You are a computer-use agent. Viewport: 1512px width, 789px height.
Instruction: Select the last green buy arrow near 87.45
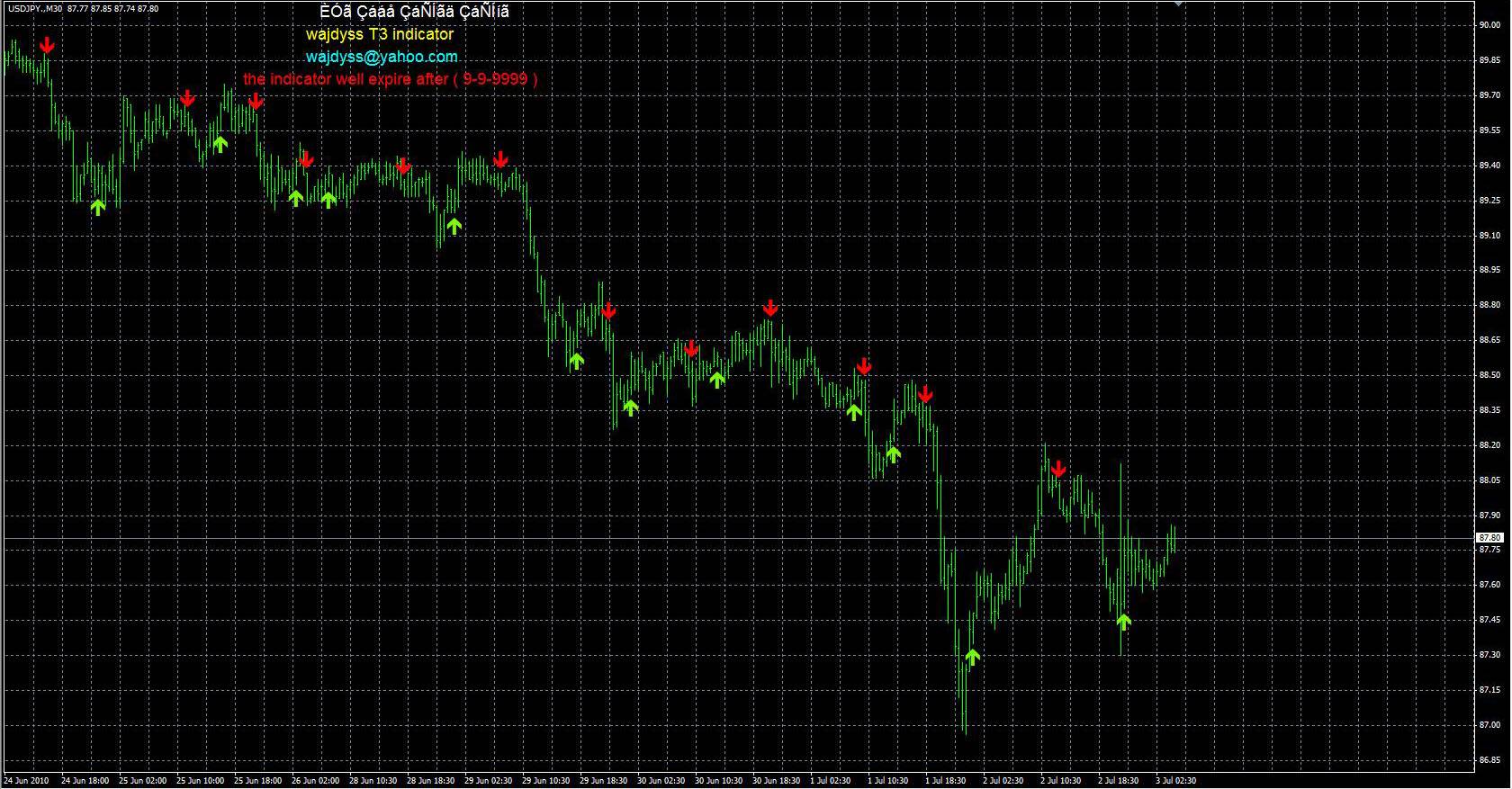coord(1123,621)
